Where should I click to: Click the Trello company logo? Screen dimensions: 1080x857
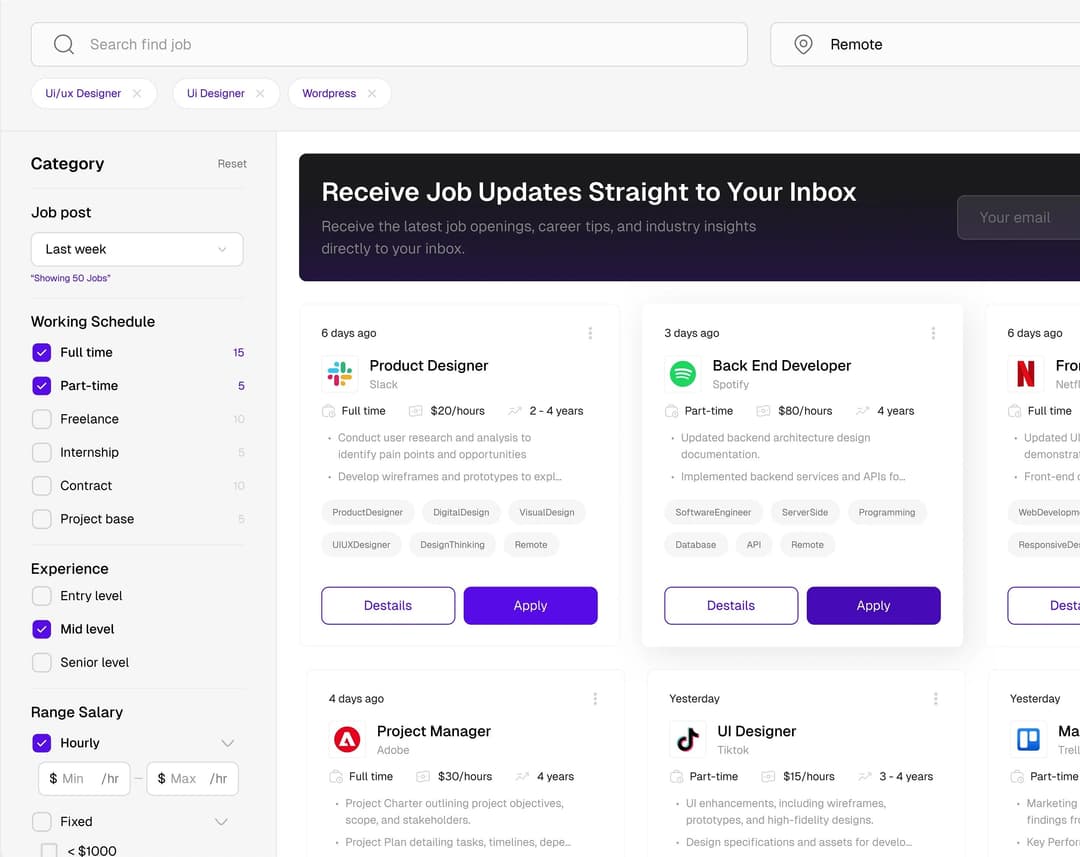[1028, 740]
